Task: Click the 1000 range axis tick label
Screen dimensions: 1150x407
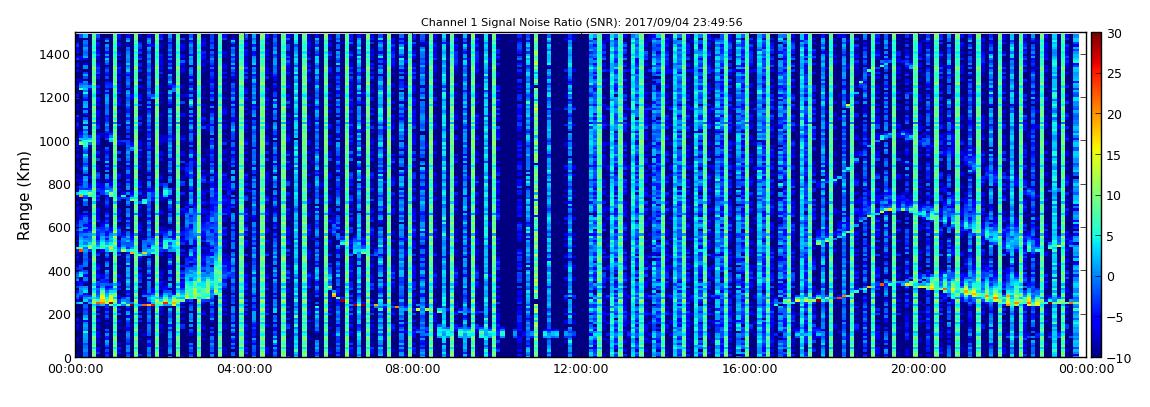Action: point(56,141)
